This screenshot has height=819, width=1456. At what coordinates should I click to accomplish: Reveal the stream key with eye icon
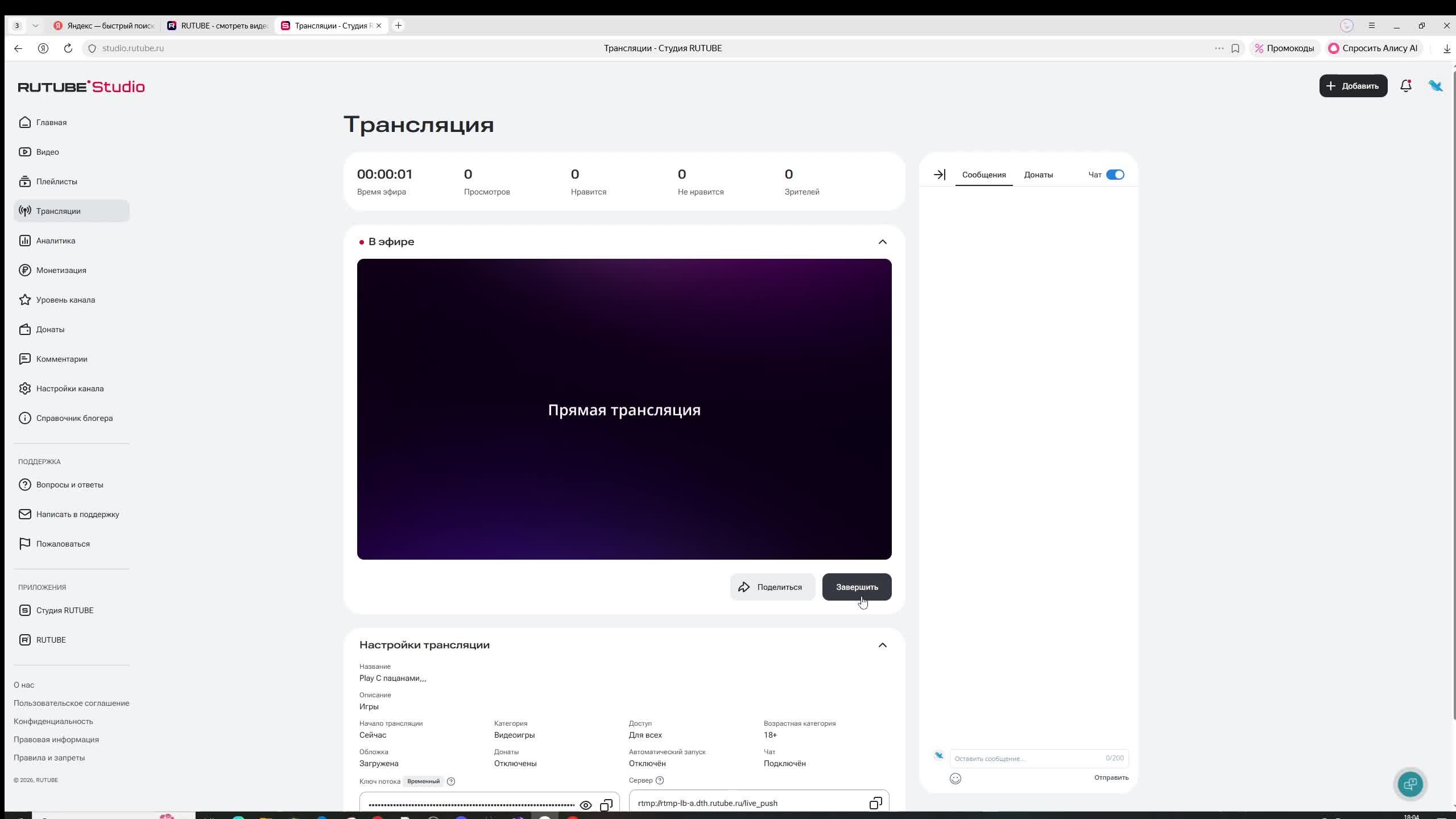(x=585, y=805)
